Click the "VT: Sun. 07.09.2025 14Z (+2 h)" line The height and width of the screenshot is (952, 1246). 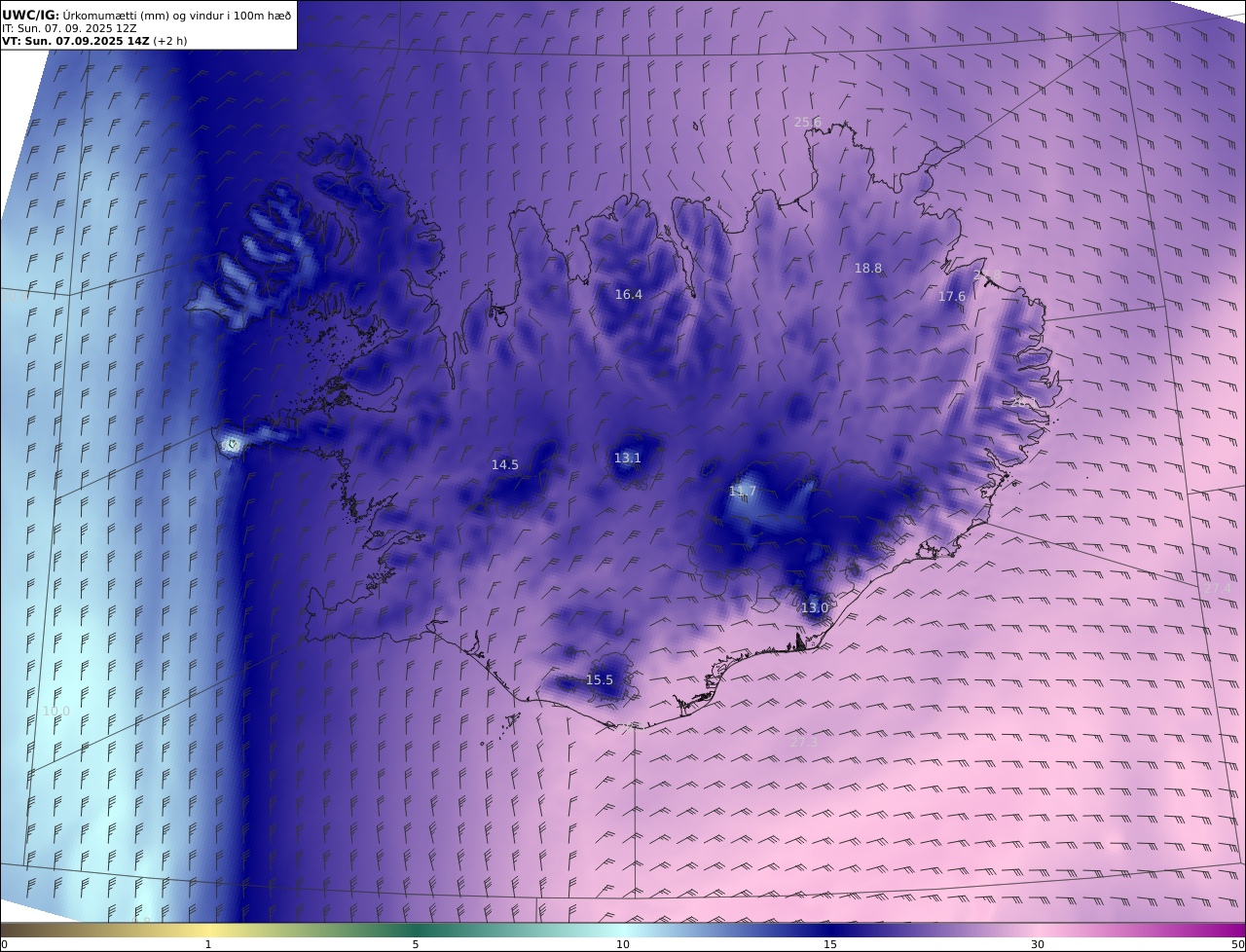point(94,41)
